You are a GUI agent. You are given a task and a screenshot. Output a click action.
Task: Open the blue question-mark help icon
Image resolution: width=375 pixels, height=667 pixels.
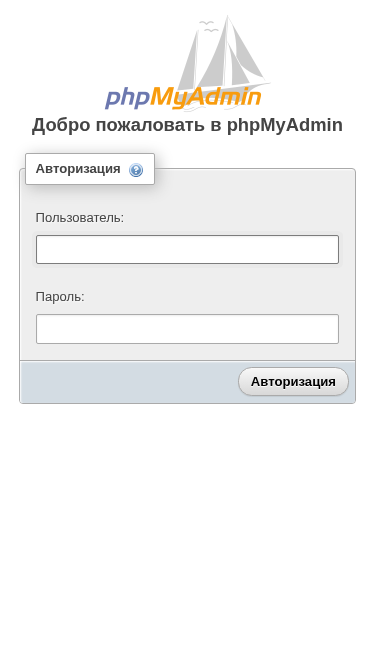click(136, 170)
